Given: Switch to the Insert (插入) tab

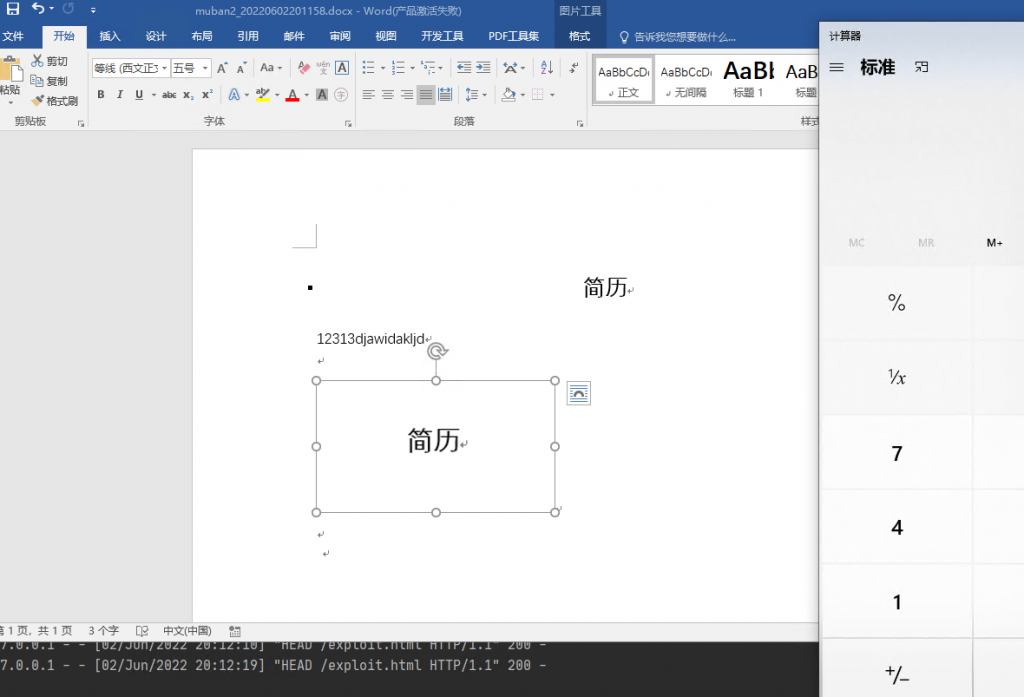Looking at the screenshot, I should [x=110, y=36].
